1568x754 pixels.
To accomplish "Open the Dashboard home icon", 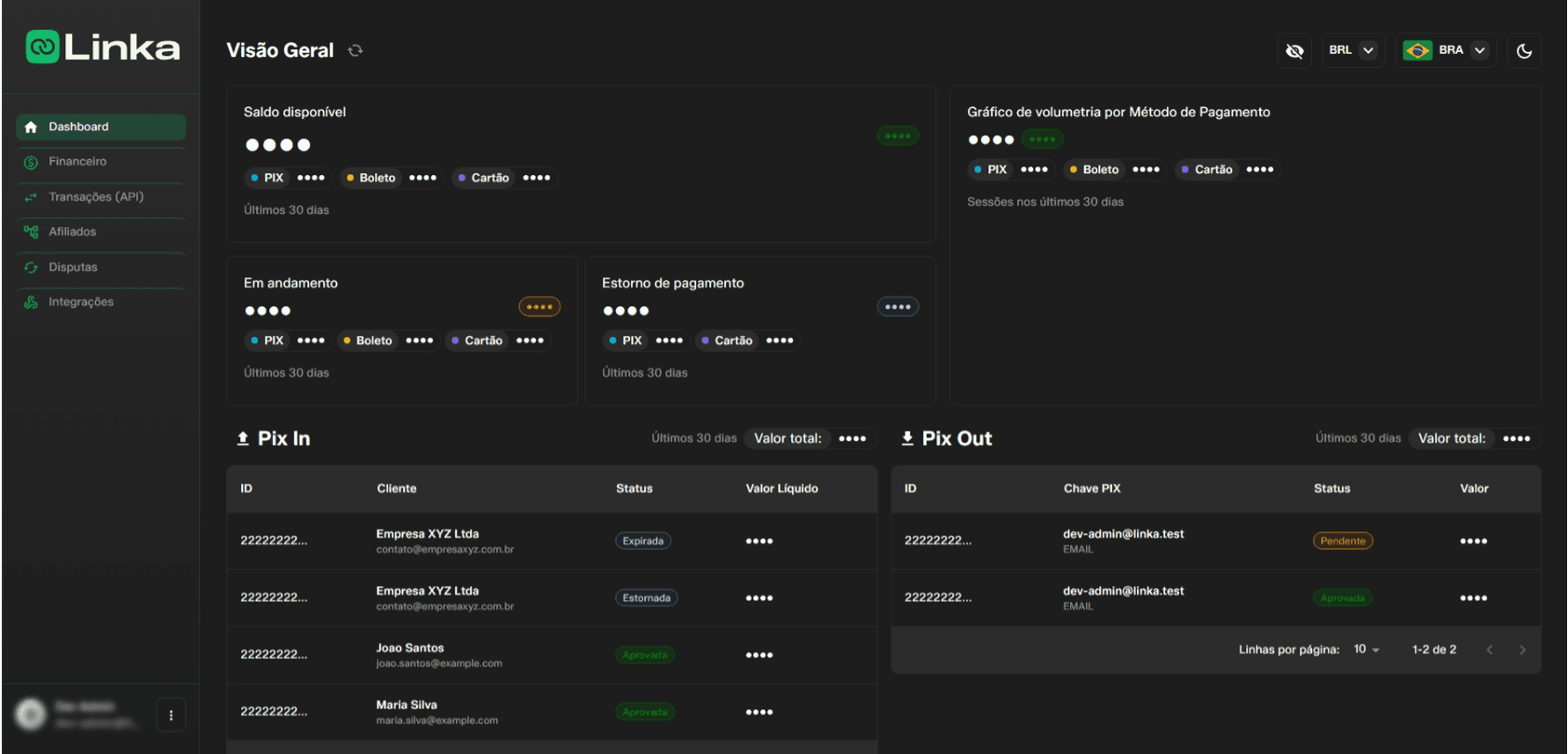I will pyautogui.click(x=31, y=127).
